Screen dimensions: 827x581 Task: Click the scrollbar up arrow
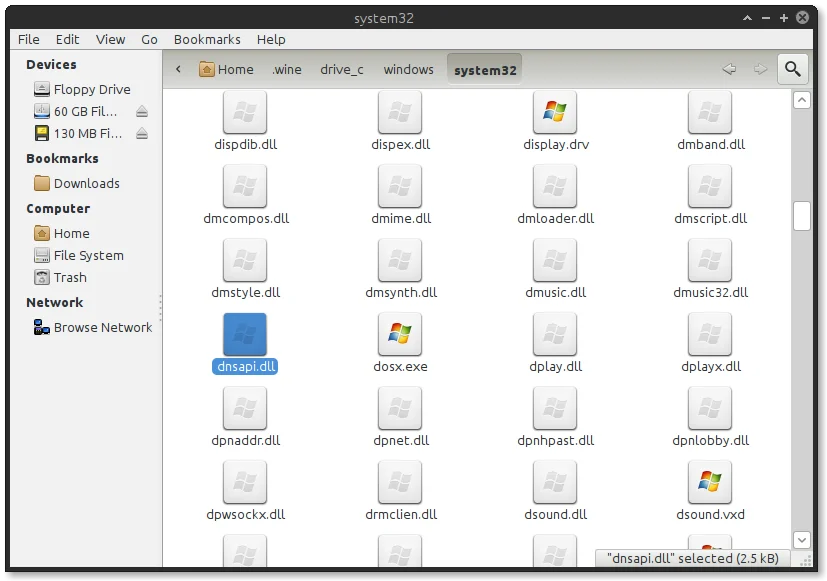[x=802, y=100]
